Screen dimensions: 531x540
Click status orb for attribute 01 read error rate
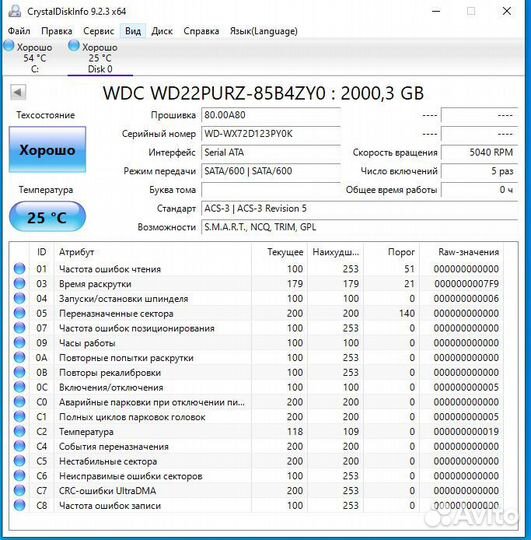tap(20, 269)
